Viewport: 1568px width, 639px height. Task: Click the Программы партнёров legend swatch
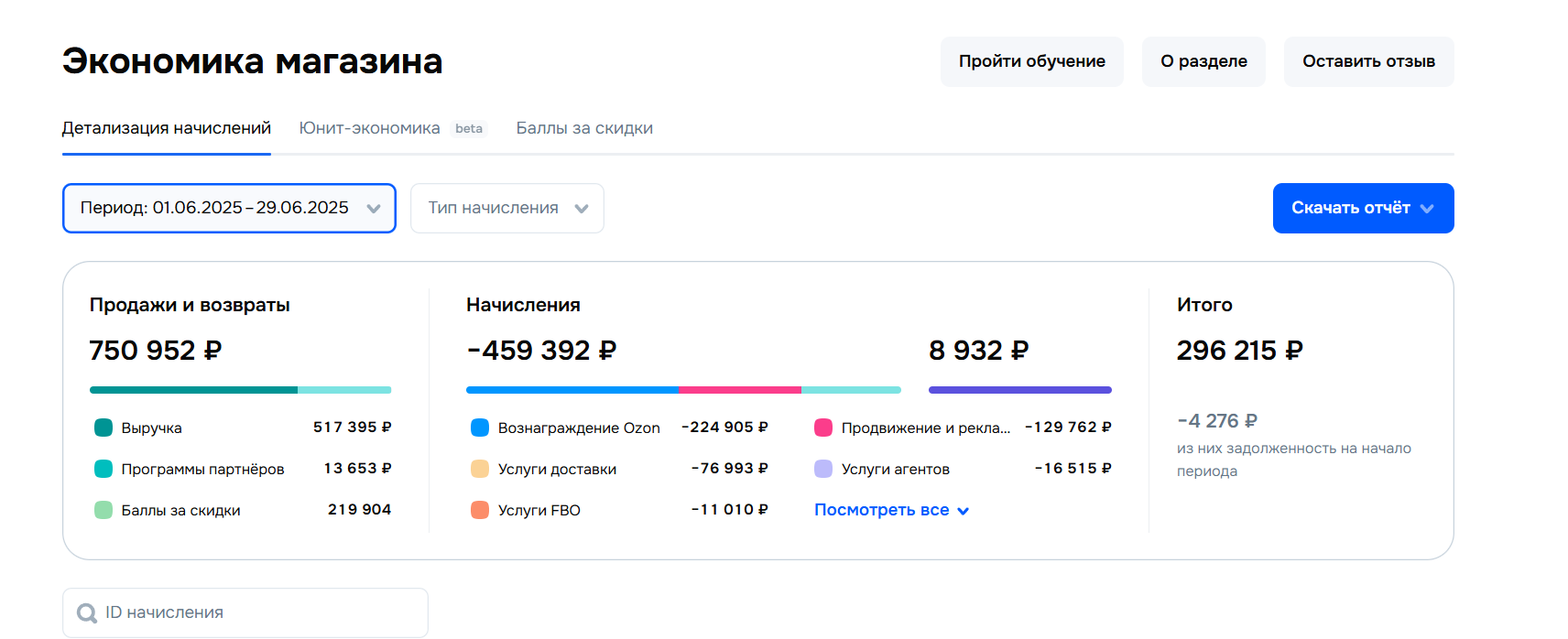click(103, 469)
